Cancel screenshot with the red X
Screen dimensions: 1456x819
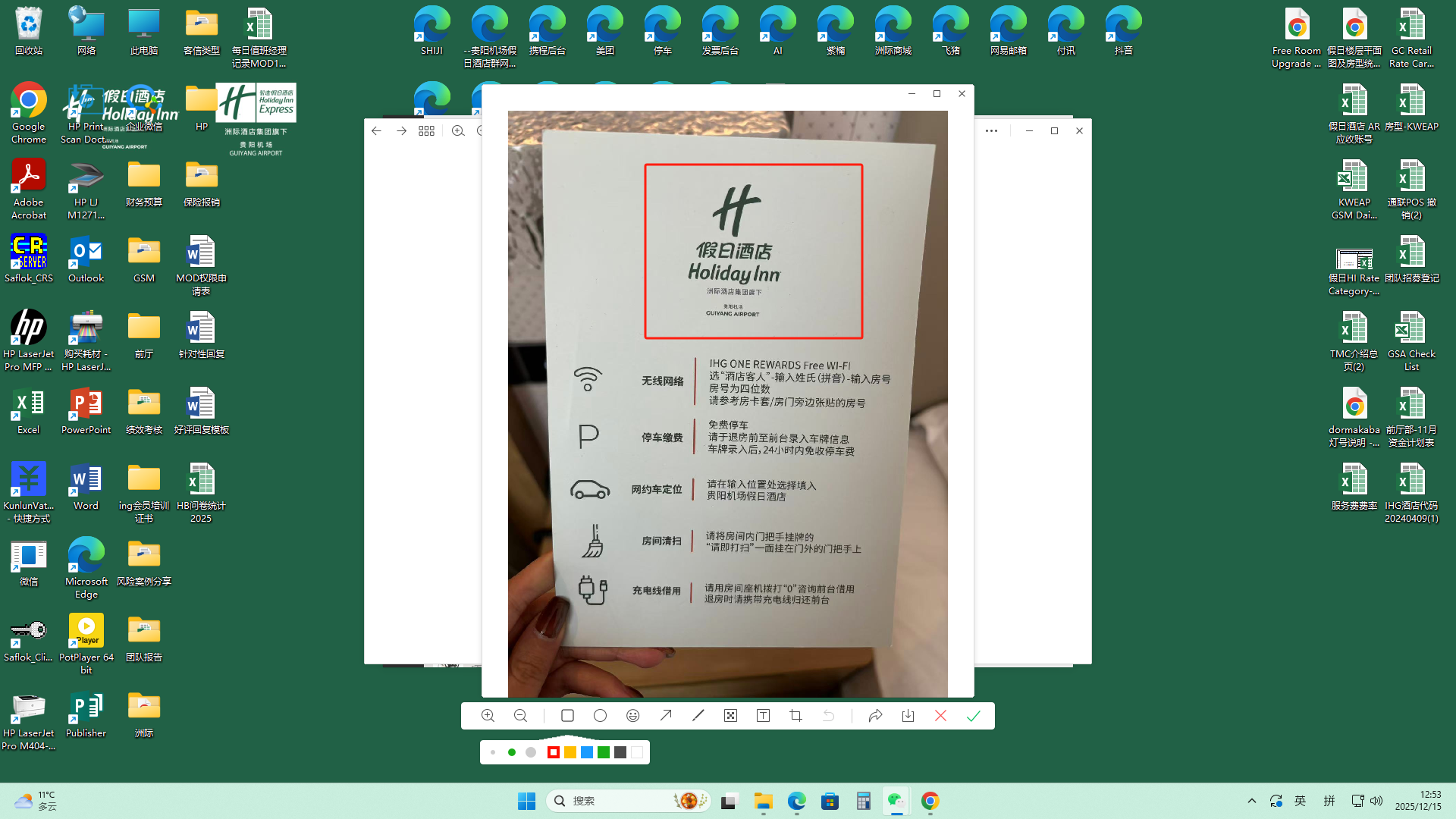(x=940, y=716)
